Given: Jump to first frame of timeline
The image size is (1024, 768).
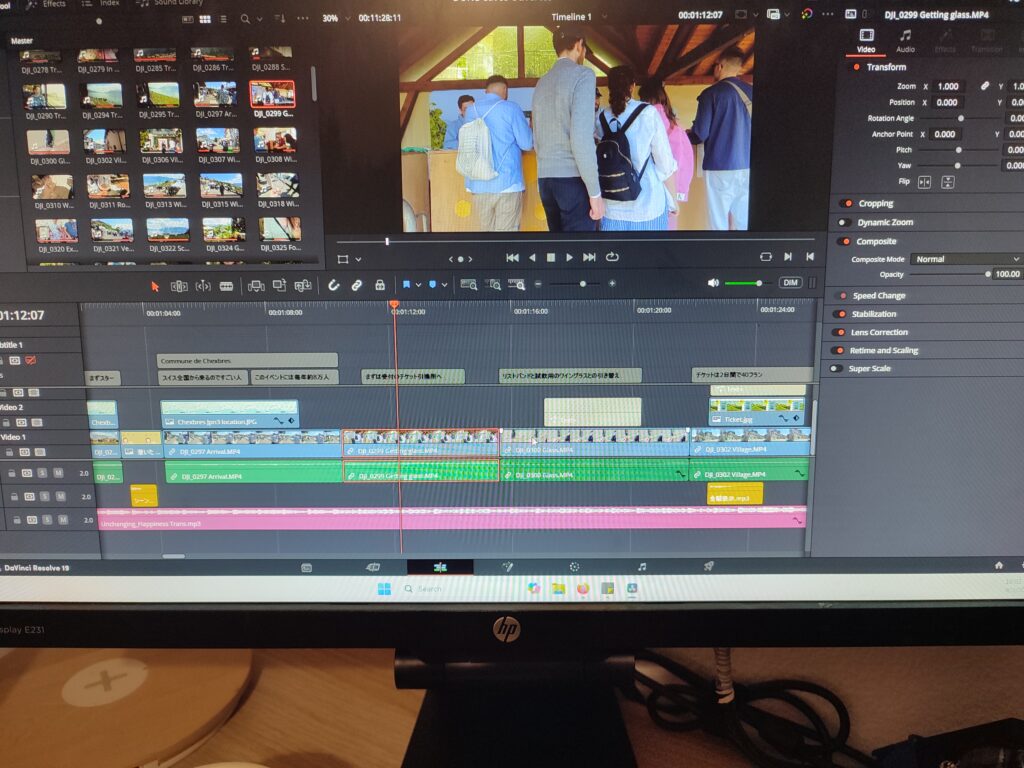Looking at the screenshot, I should 513,257.
